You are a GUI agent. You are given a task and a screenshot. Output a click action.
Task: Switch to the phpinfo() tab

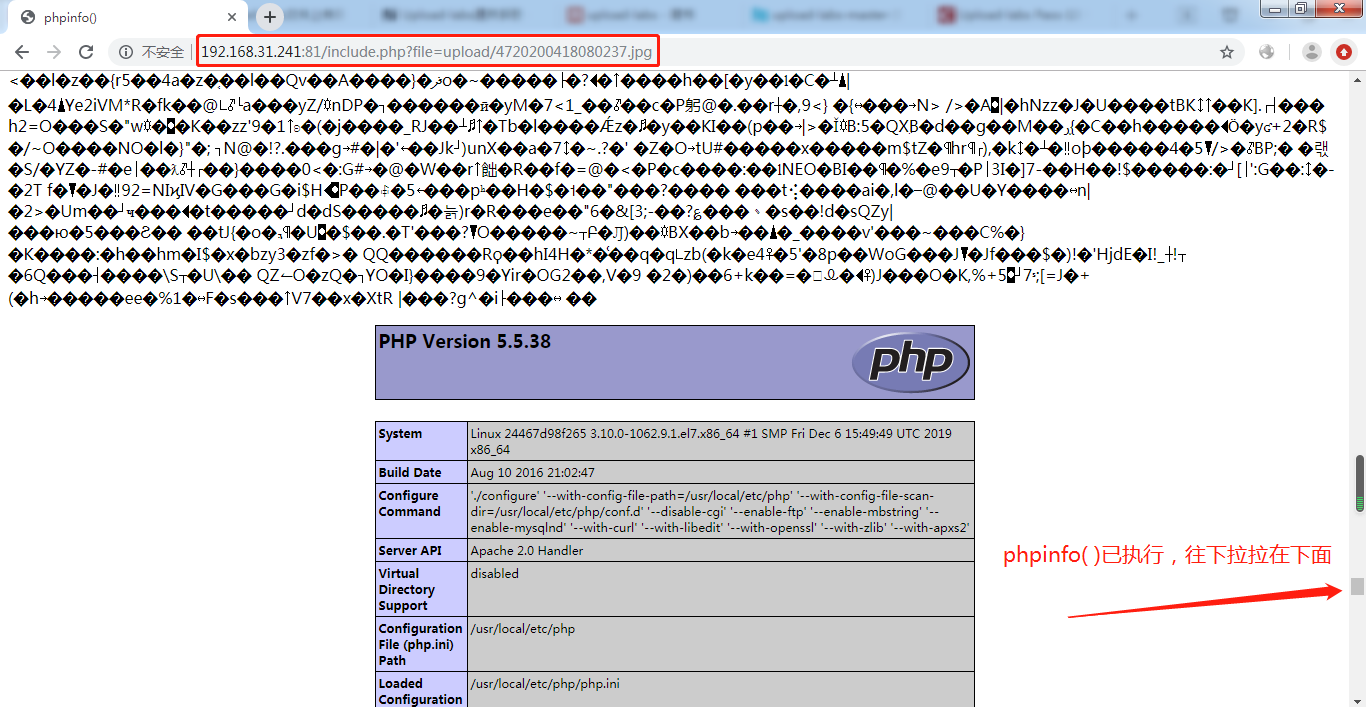(130, 17)
